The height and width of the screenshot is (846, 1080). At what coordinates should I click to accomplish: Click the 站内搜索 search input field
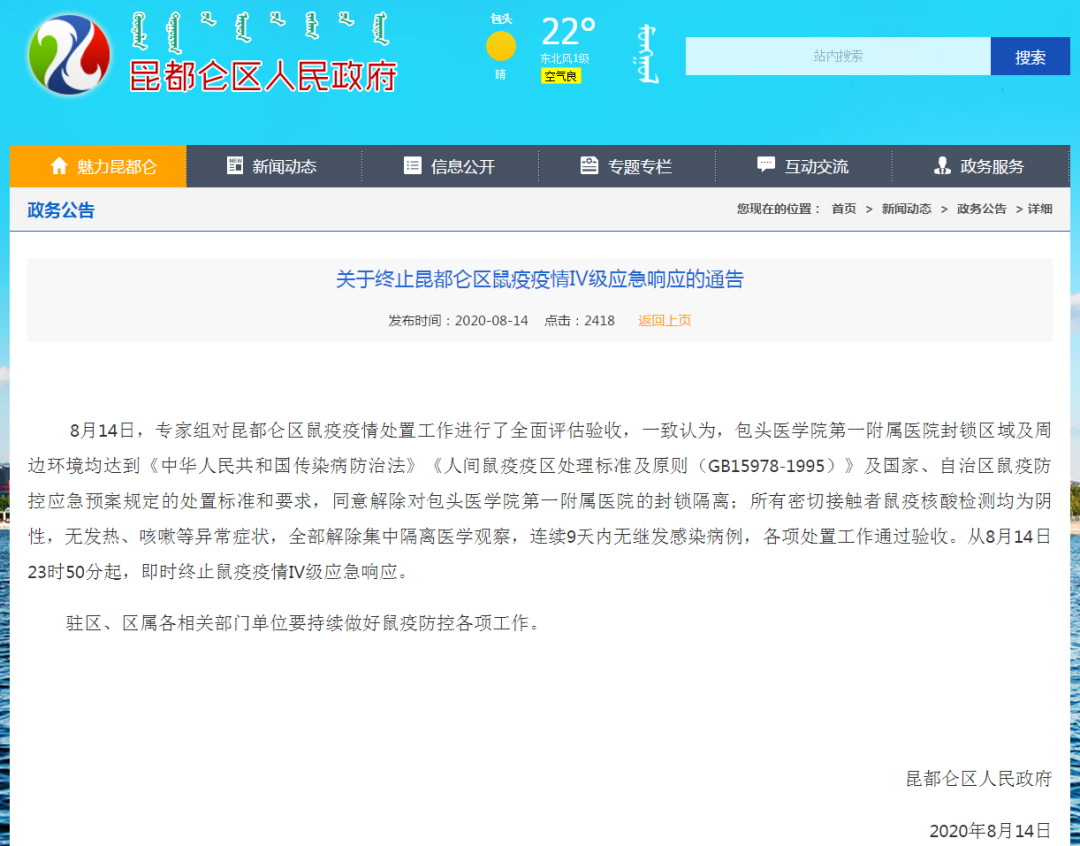(837, 56)
